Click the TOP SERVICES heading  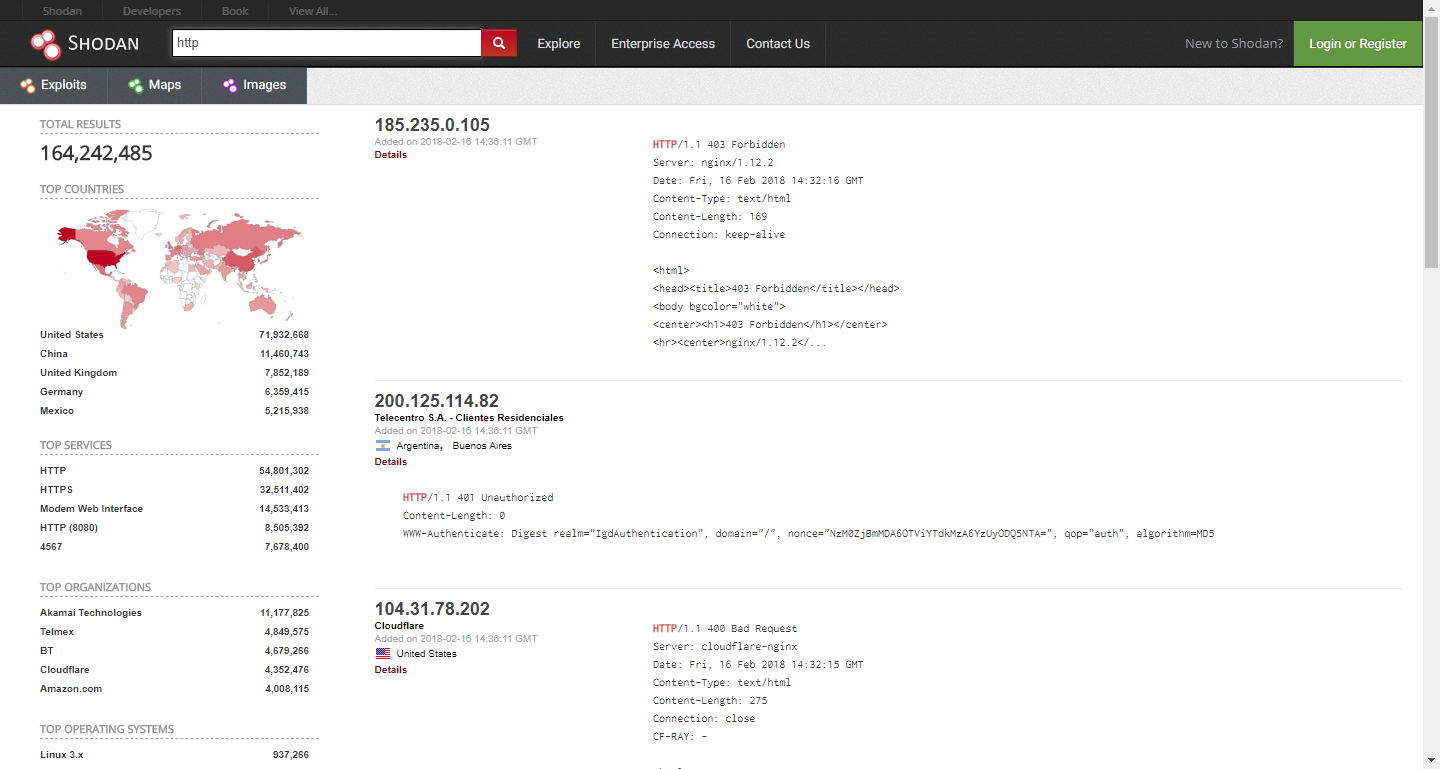[76, 445]
